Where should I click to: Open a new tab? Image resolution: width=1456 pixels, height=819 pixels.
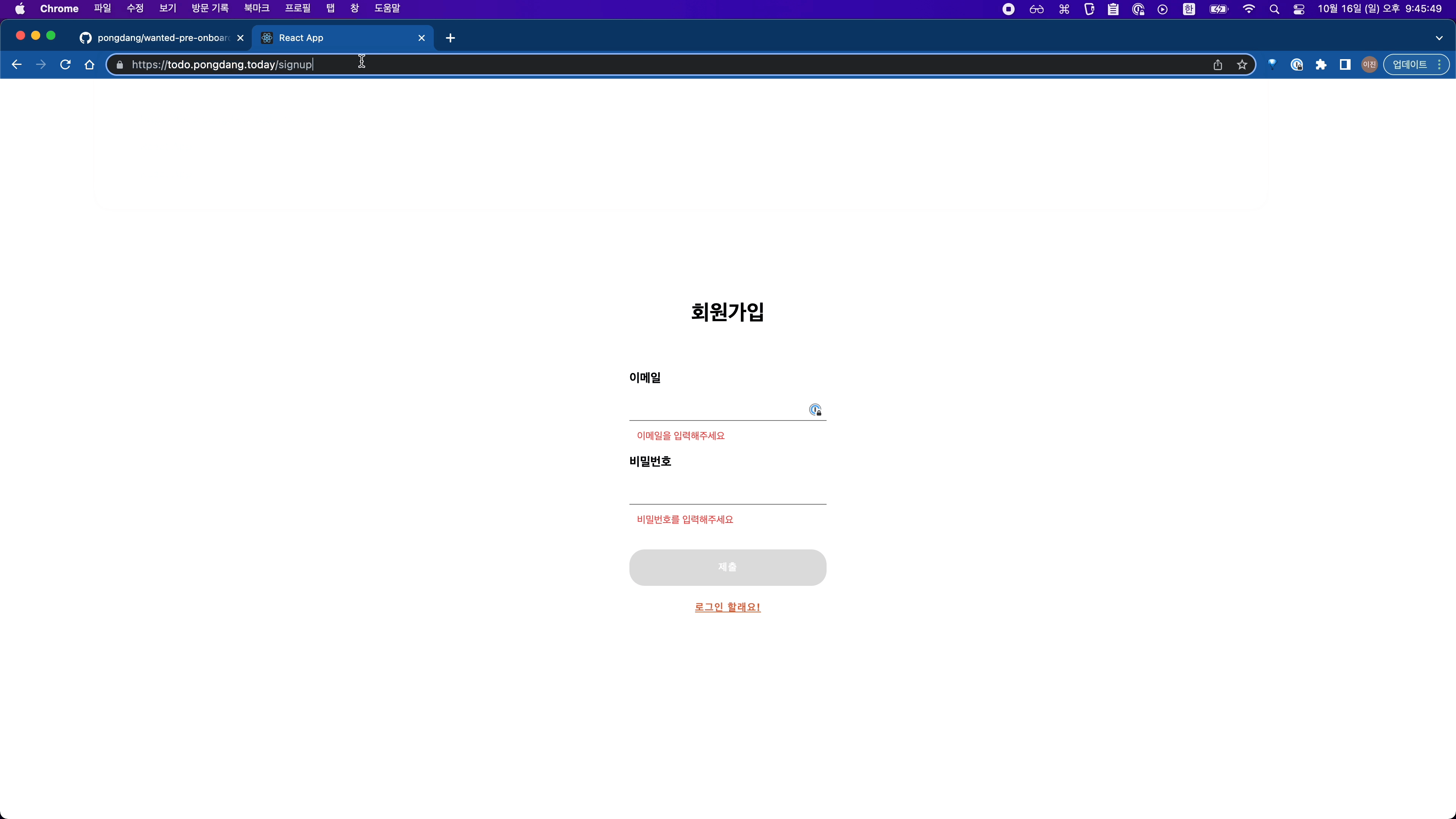[450, 38]
